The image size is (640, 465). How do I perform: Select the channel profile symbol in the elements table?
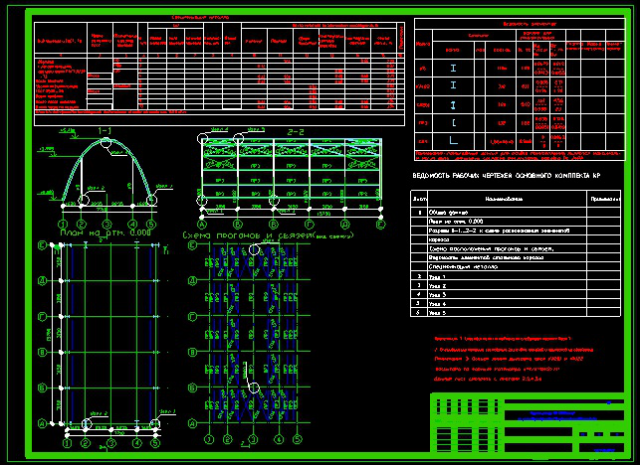tap(454, 122)
